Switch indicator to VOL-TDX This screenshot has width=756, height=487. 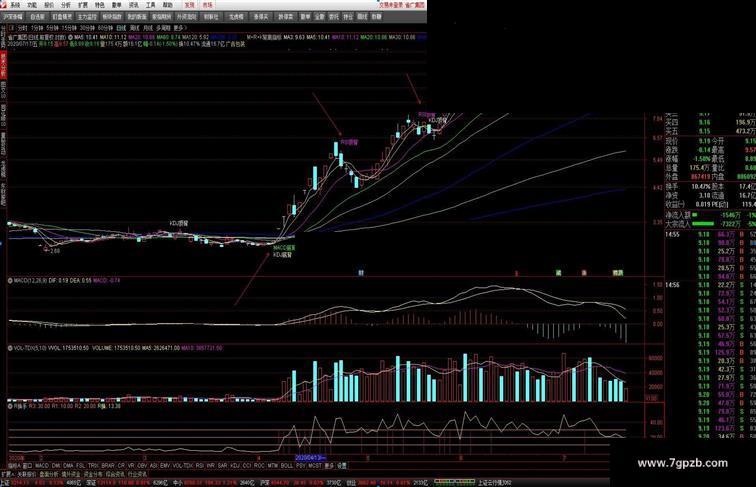coord(182,466)
